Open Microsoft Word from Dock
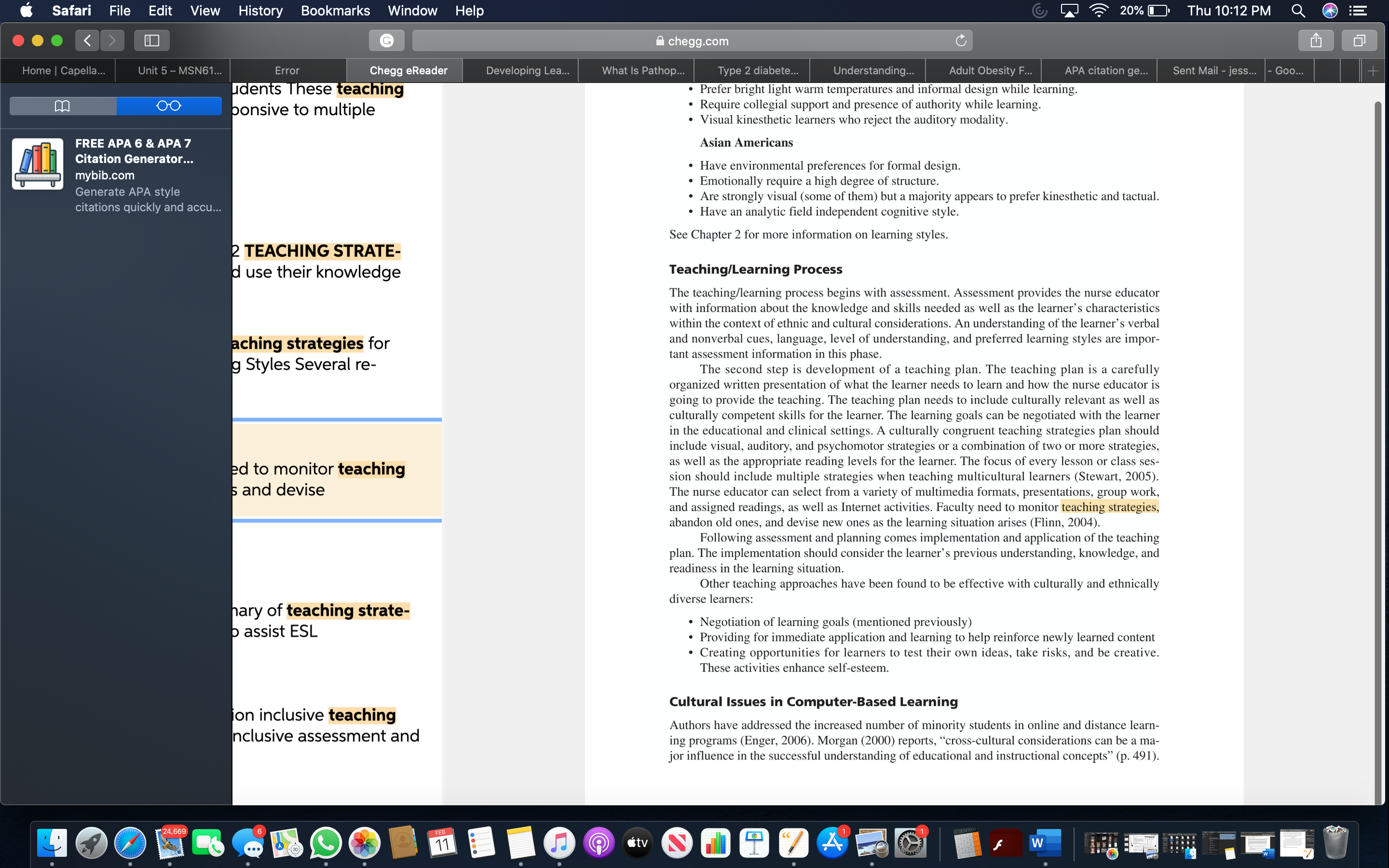The width and height of the screenshot is (1389, 868). tap(1045, 843)
